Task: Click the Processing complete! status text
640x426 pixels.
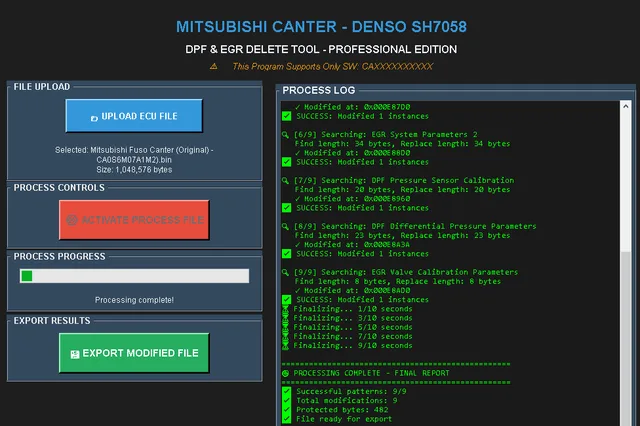Action: click(x=134, y=300)
